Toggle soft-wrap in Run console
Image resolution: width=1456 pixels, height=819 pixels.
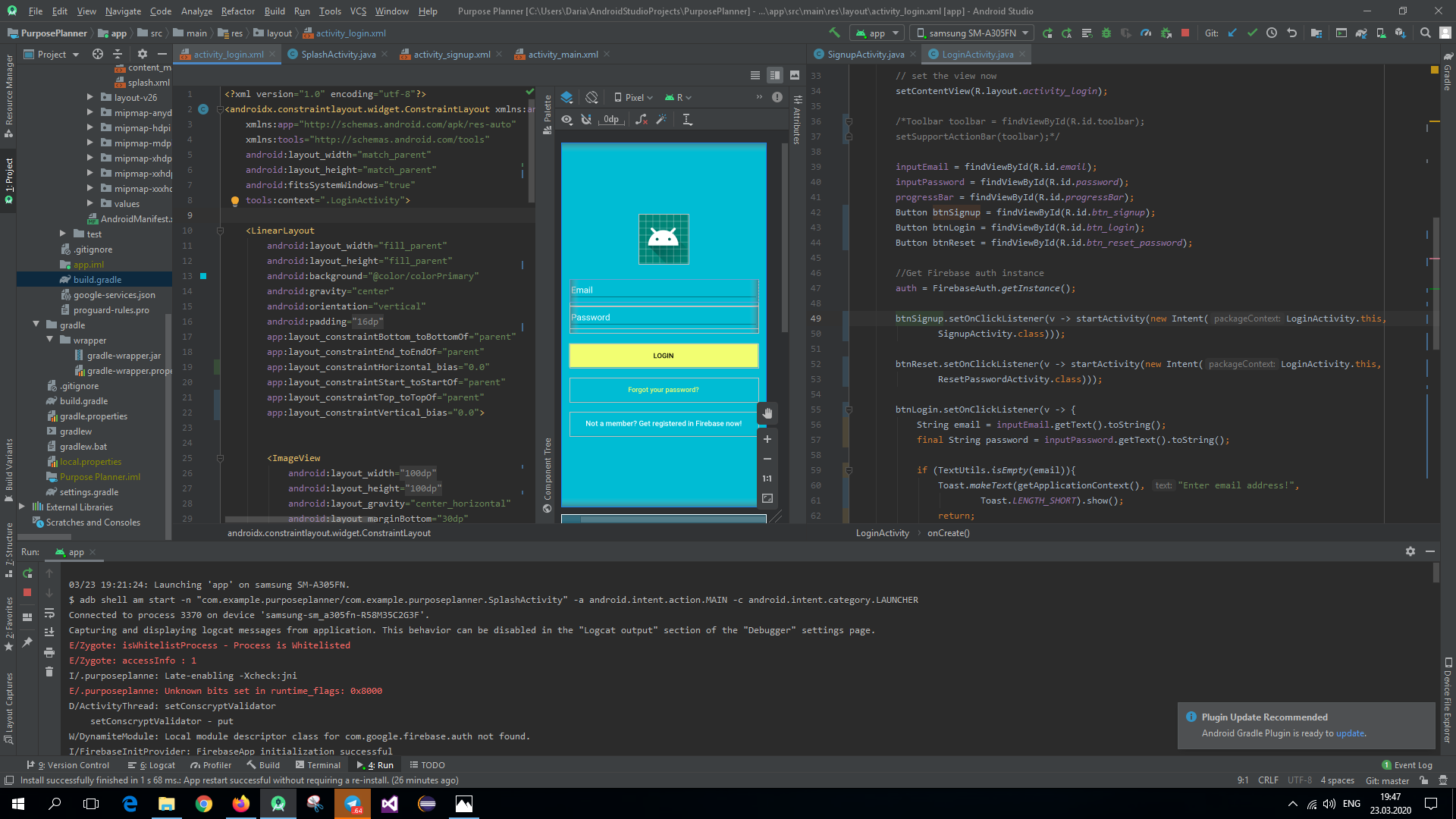(49, 613)
